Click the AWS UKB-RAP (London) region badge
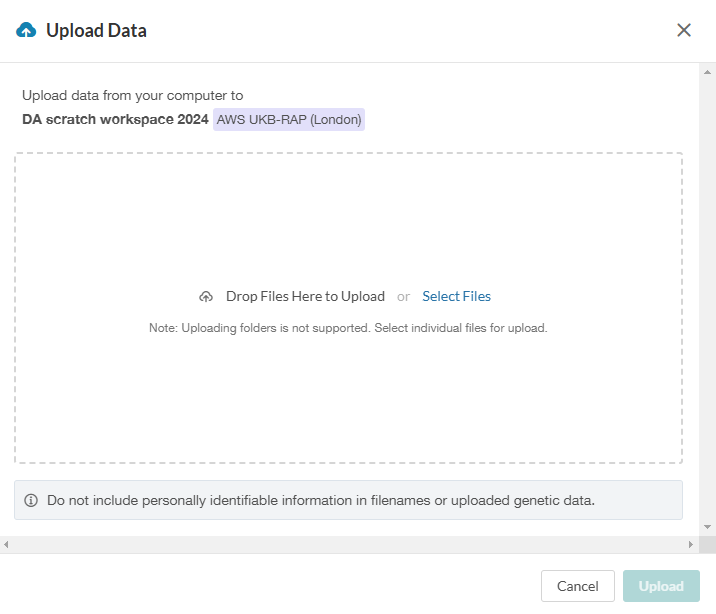This screenshot has width=716, height=614. [289, 120]
